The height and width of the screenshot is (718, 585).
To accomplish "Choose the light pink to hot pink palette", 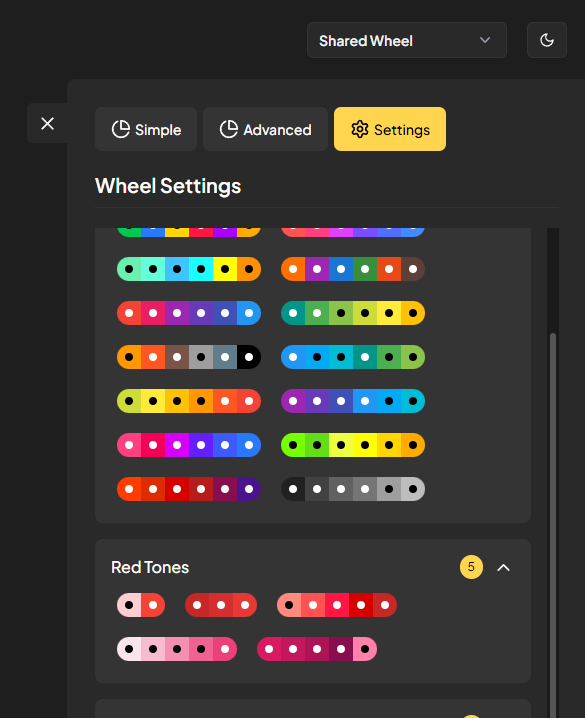I will coord(177,649).
